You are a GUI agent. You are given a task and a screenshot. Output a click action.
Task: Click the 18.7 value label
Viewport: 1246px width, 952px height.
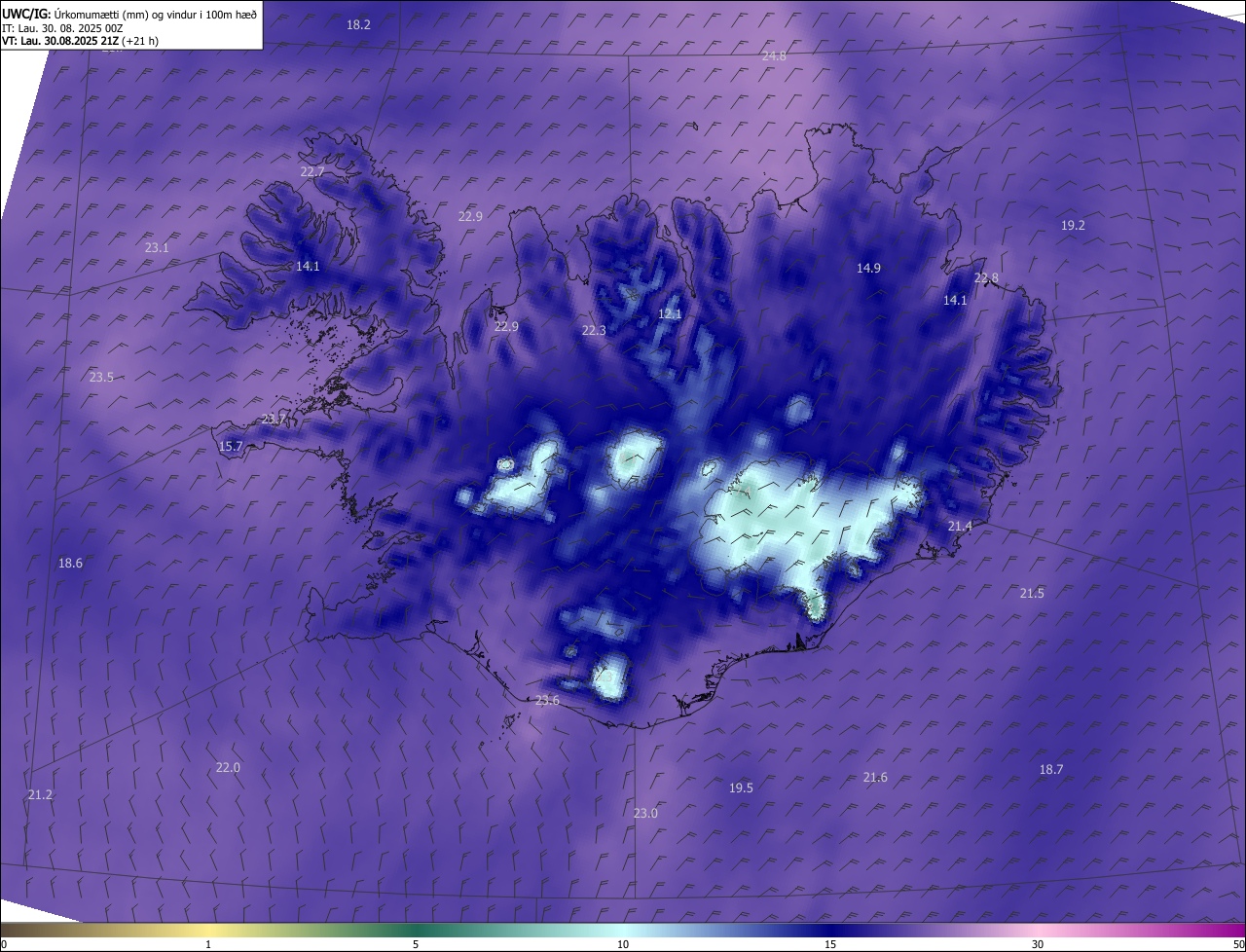tap(1051, 770)
